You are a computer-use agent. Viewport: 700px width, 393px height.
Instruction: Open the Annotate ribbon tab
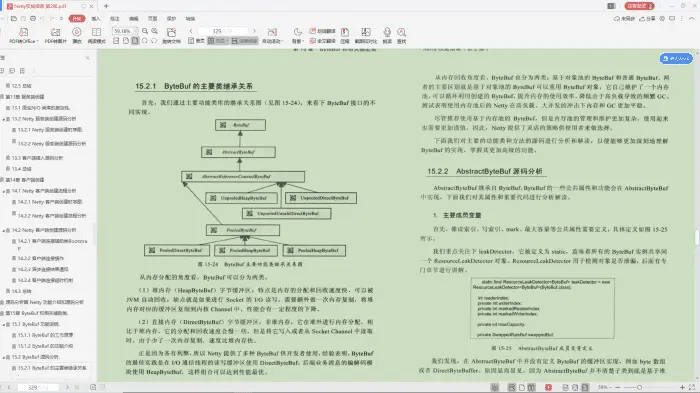click(115, 19)
